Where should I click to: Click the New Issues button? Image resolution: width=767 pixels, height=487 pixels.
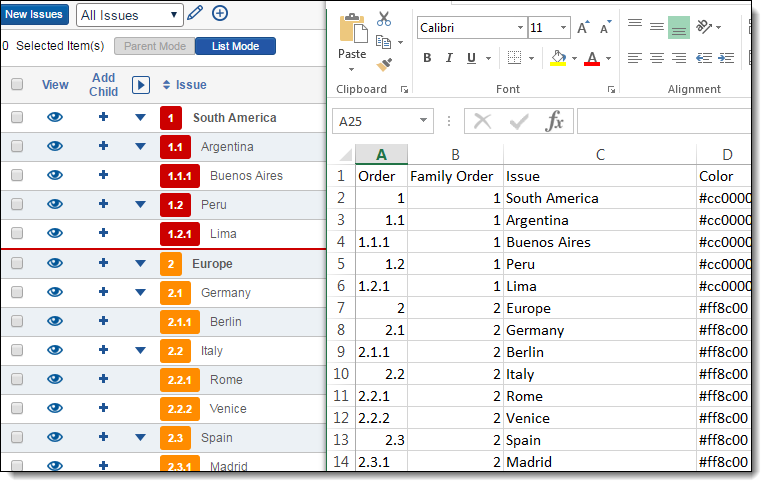click(34, 14)
